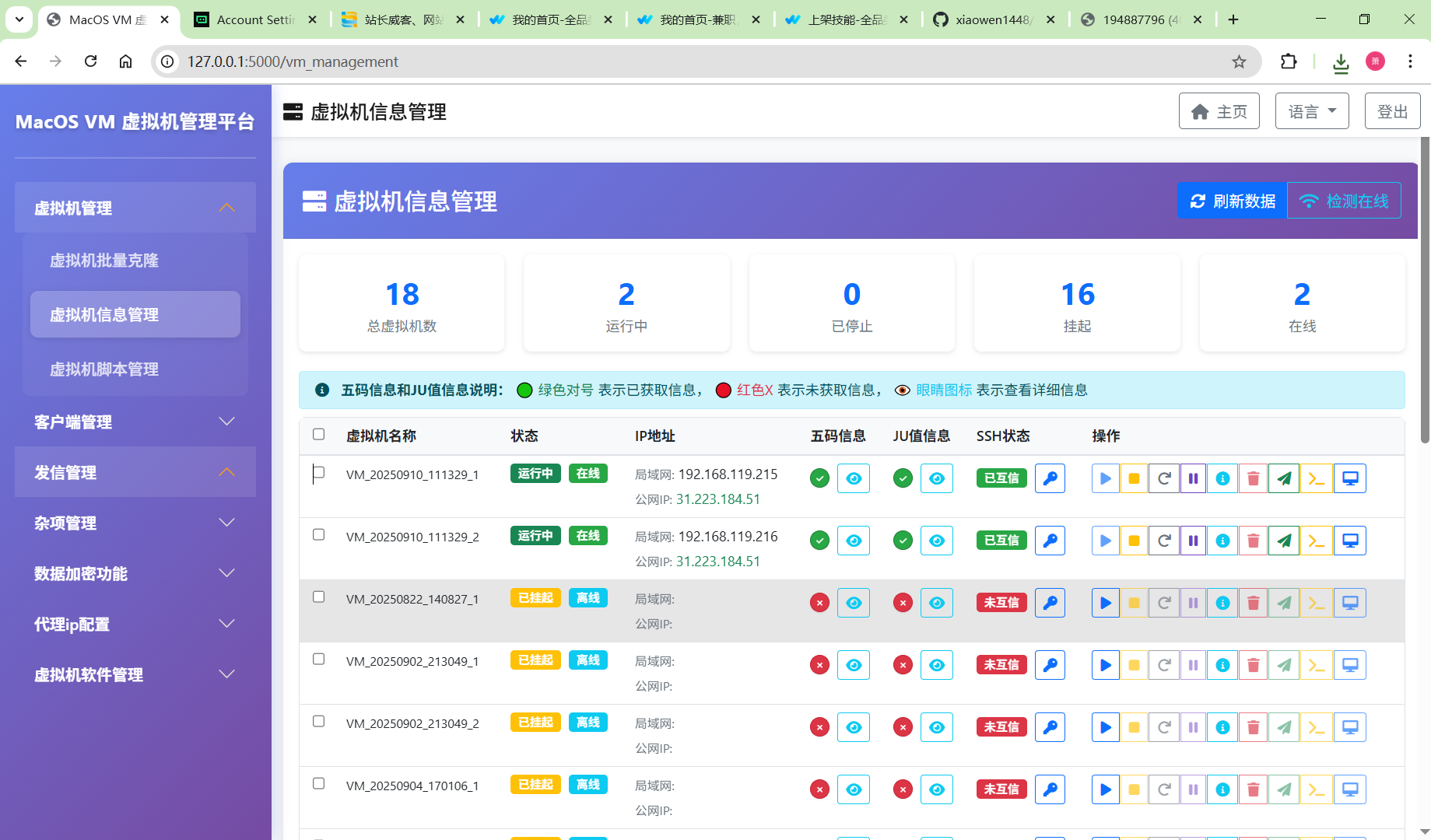The image size is (1431, 840).
Task: Click the 刷新数据 refresh button
Action: point(1233,201)
